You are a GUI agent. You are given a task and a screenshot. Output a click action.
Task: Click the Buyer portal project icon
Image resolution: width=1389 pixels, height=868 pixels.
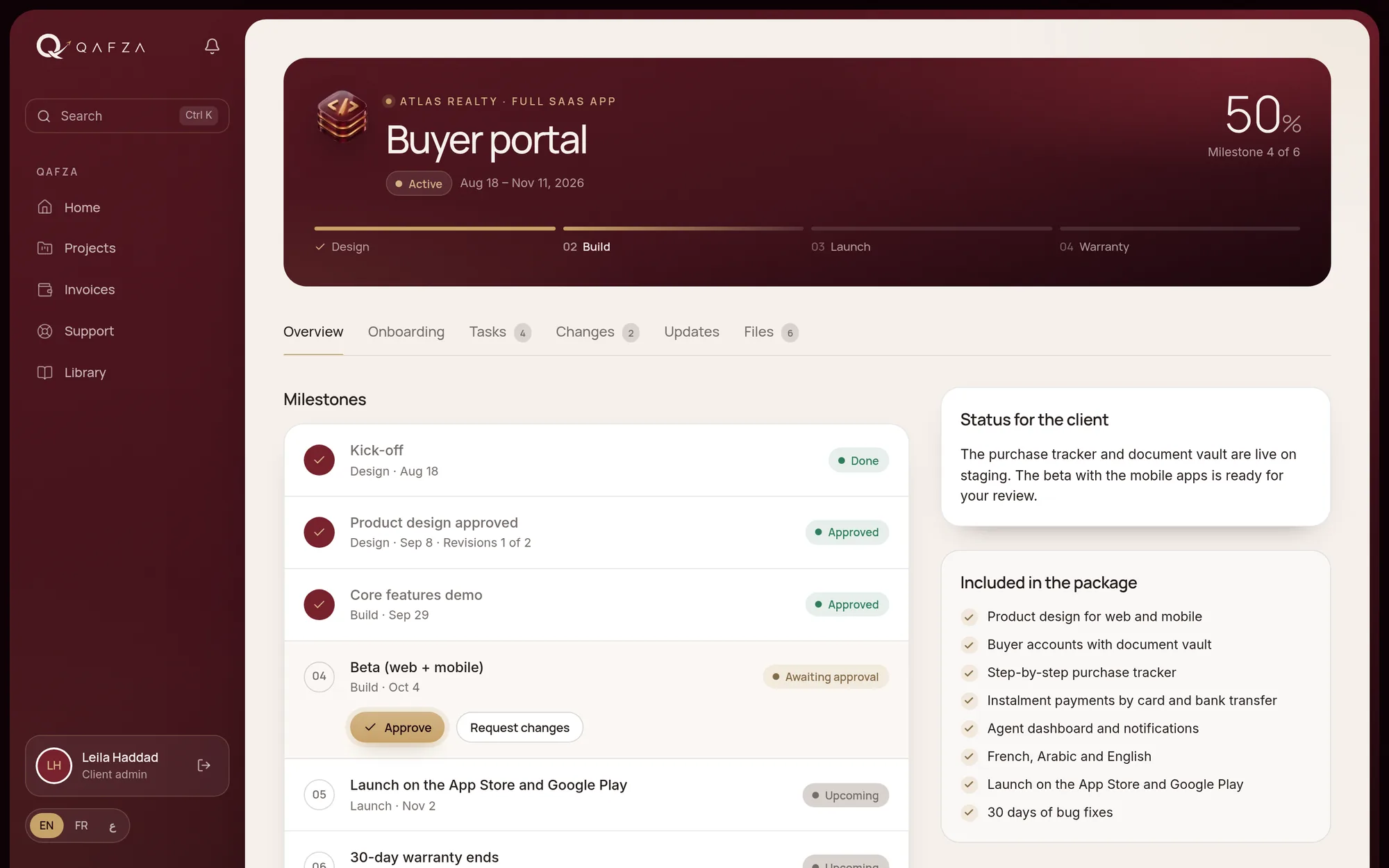pyautogui.click(x=342, y=116)
